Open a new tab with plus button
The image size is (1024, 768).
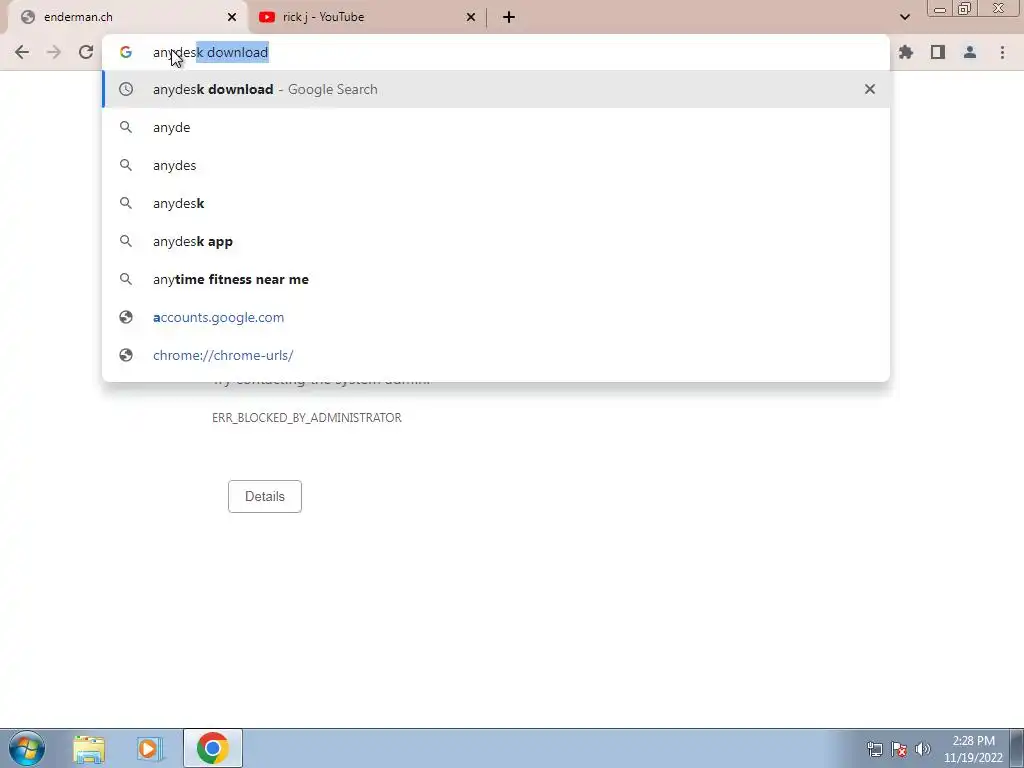(x=509, y=17)
